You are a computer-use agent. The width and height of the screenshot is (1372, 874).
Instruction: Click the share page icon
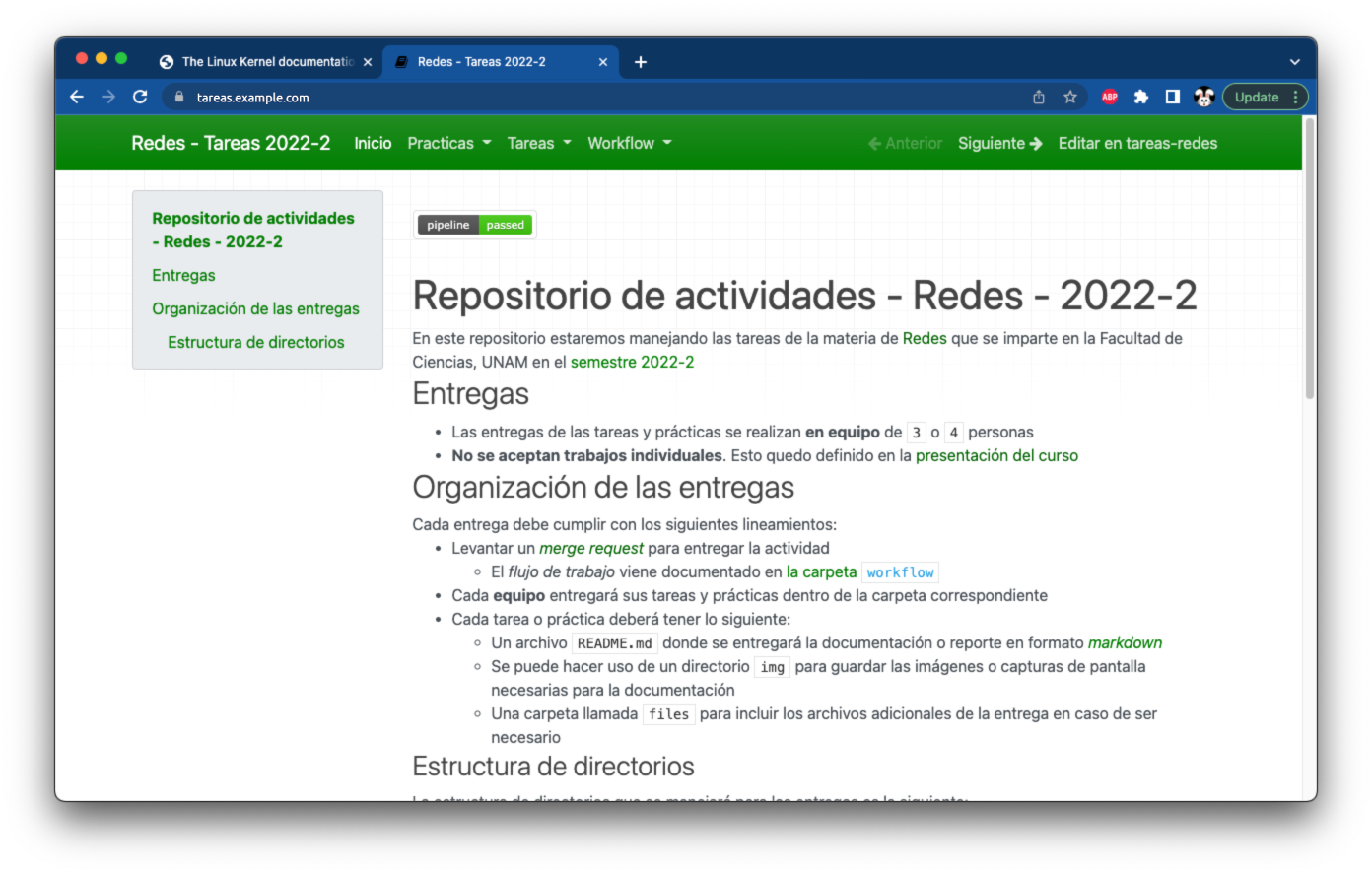click(1038, 97)
